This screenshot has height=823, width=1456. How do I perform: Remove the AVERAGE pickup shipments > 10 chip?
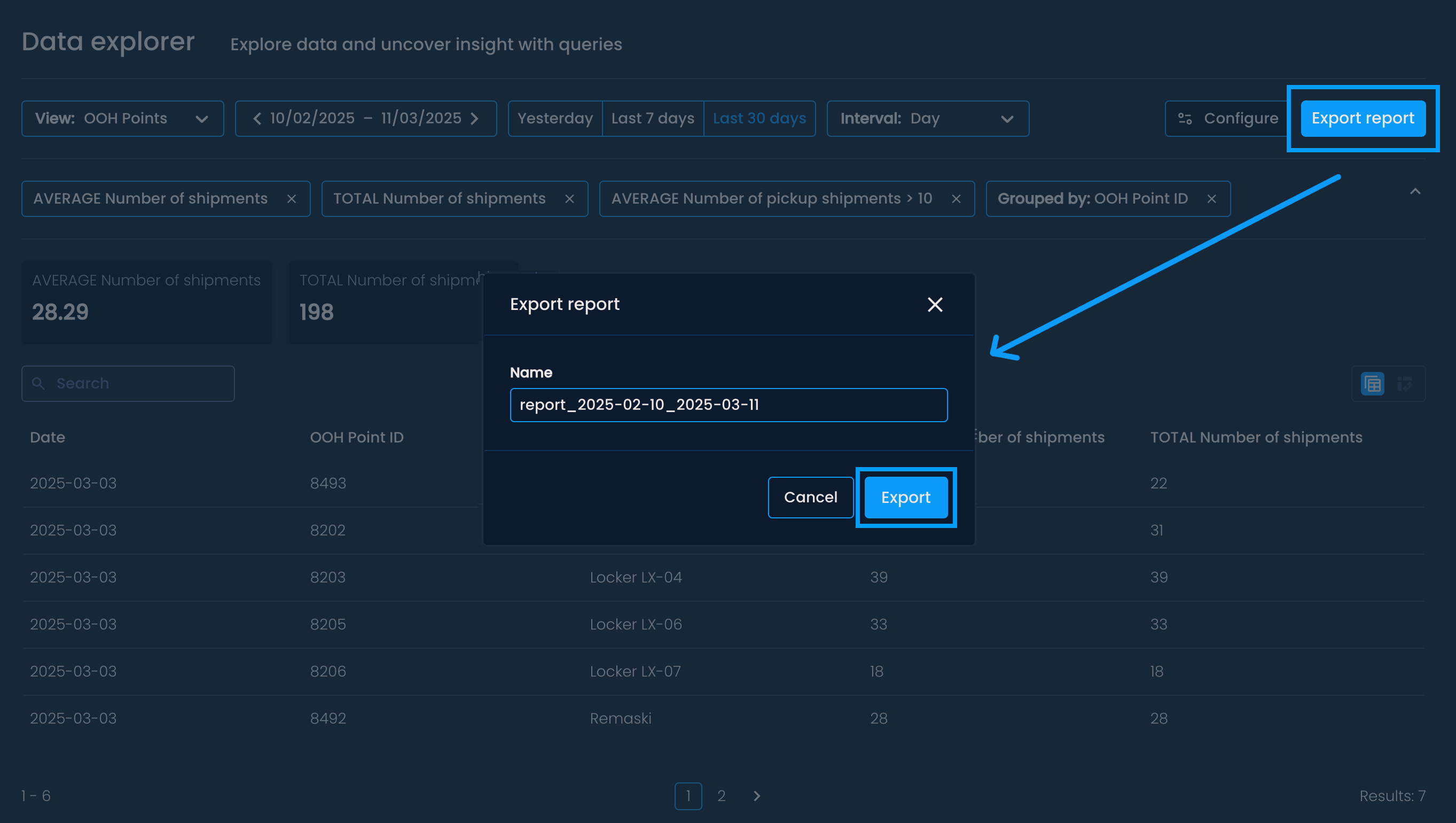pyautogui.click(x=956, y=199)
